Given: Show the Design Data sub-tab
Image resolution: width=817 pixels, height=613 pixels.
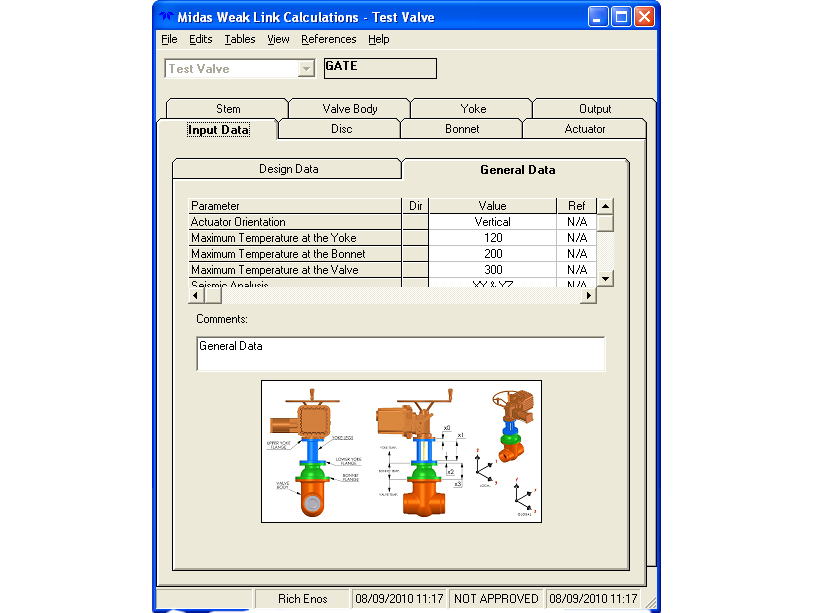Looking at the screenshot, I should tap(289, 169).
